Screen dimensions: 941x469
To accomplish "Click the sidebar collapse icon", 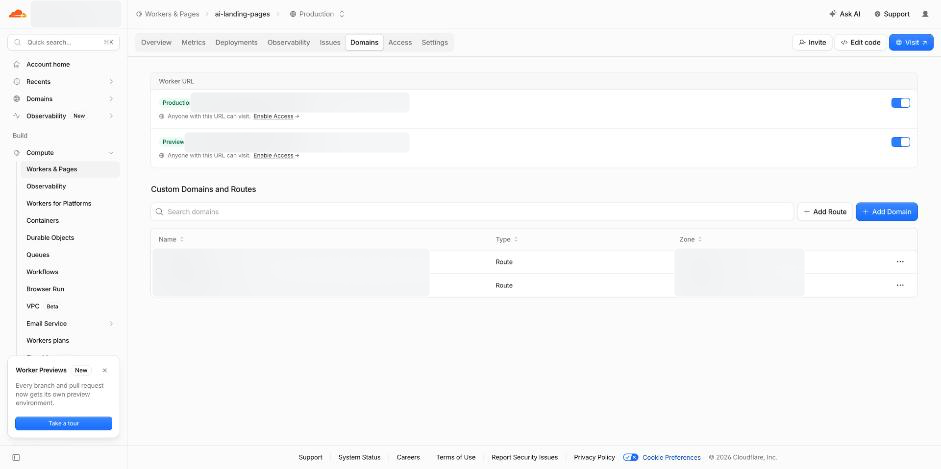I will pyautogui.click(x=16, y=458).
